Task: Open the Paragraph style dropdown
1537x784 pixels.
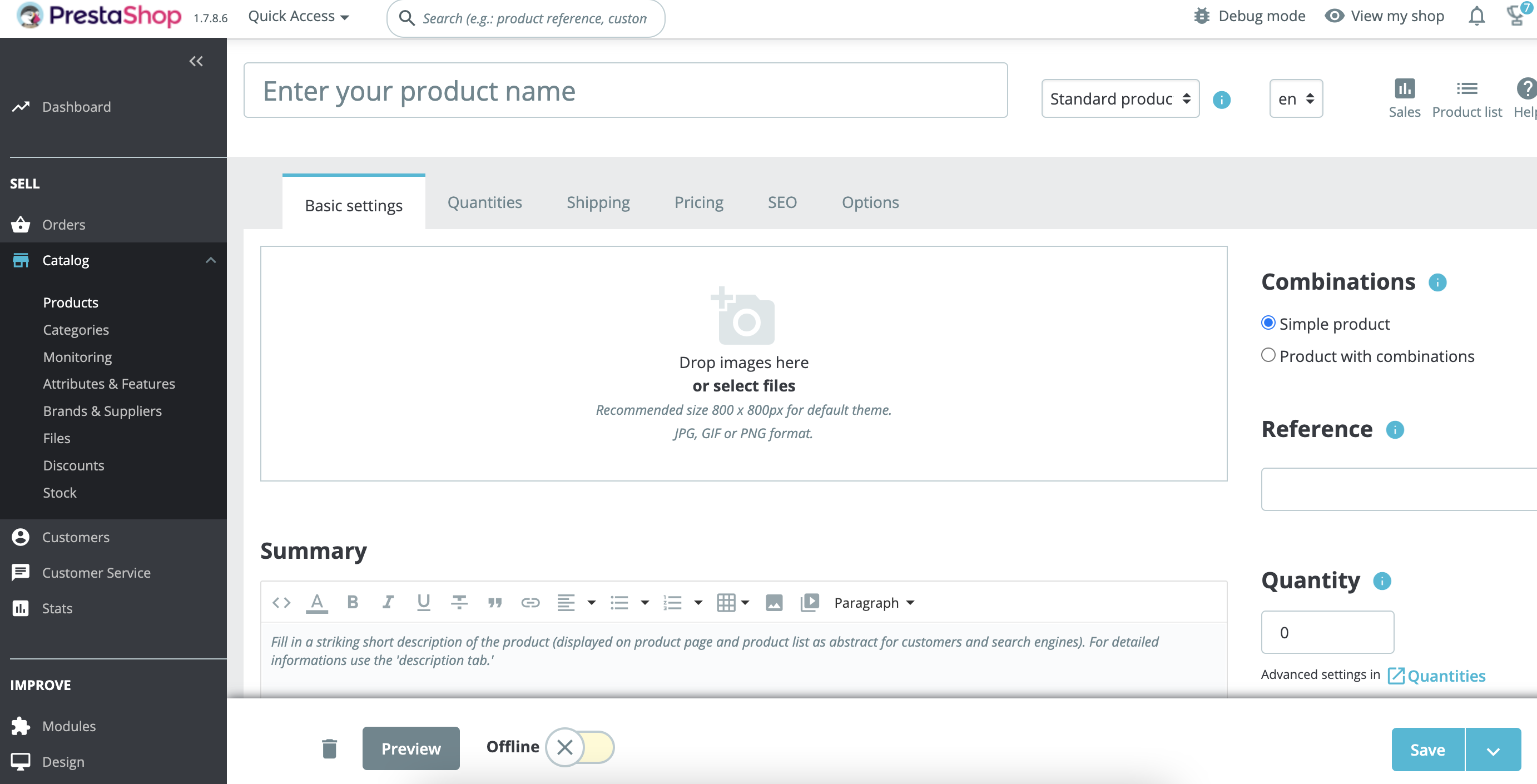Action: click(x=872, y=603)
